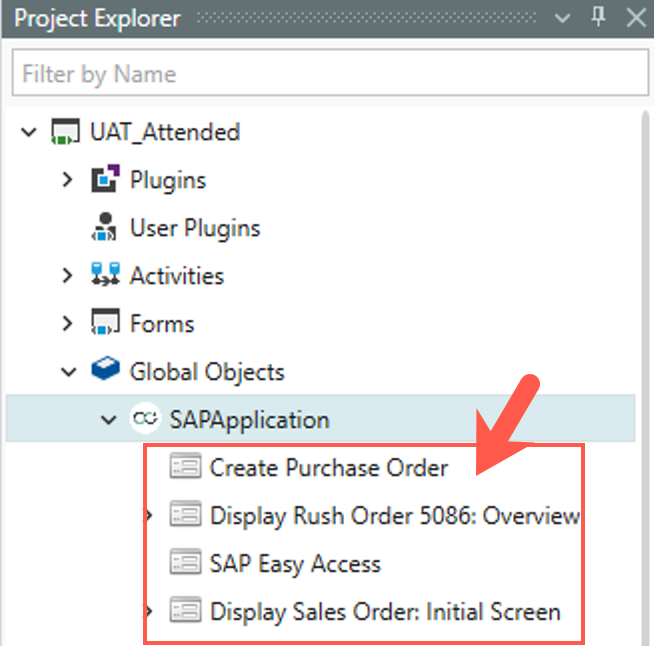654x646 pixels.
Task: Expand the Activities node
Action: tap(67, 275)
